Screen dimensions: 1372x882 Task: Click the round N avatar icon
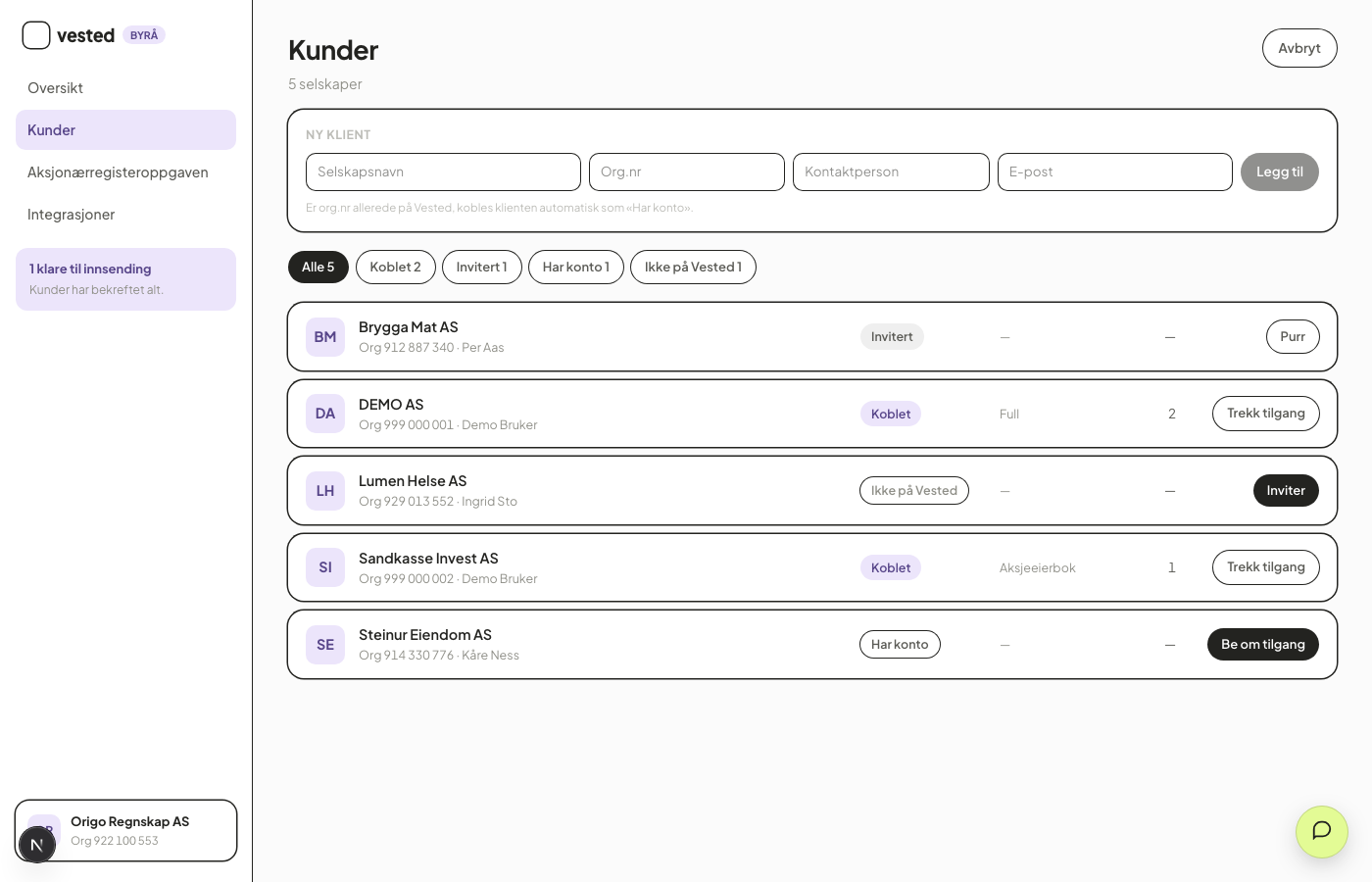point(37,845)
